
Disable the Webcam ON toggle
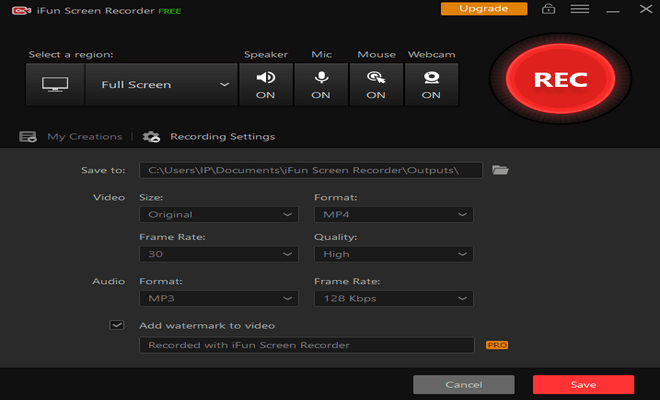point(431,84)
